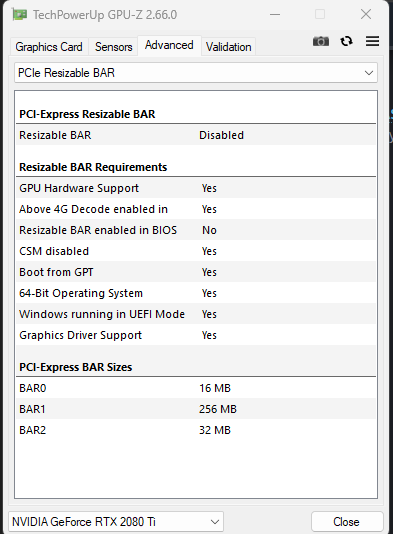Select the Resizable BAR enabled in BIOS row
This screenshot has width=393, height=534.
[x=196, y=230]
